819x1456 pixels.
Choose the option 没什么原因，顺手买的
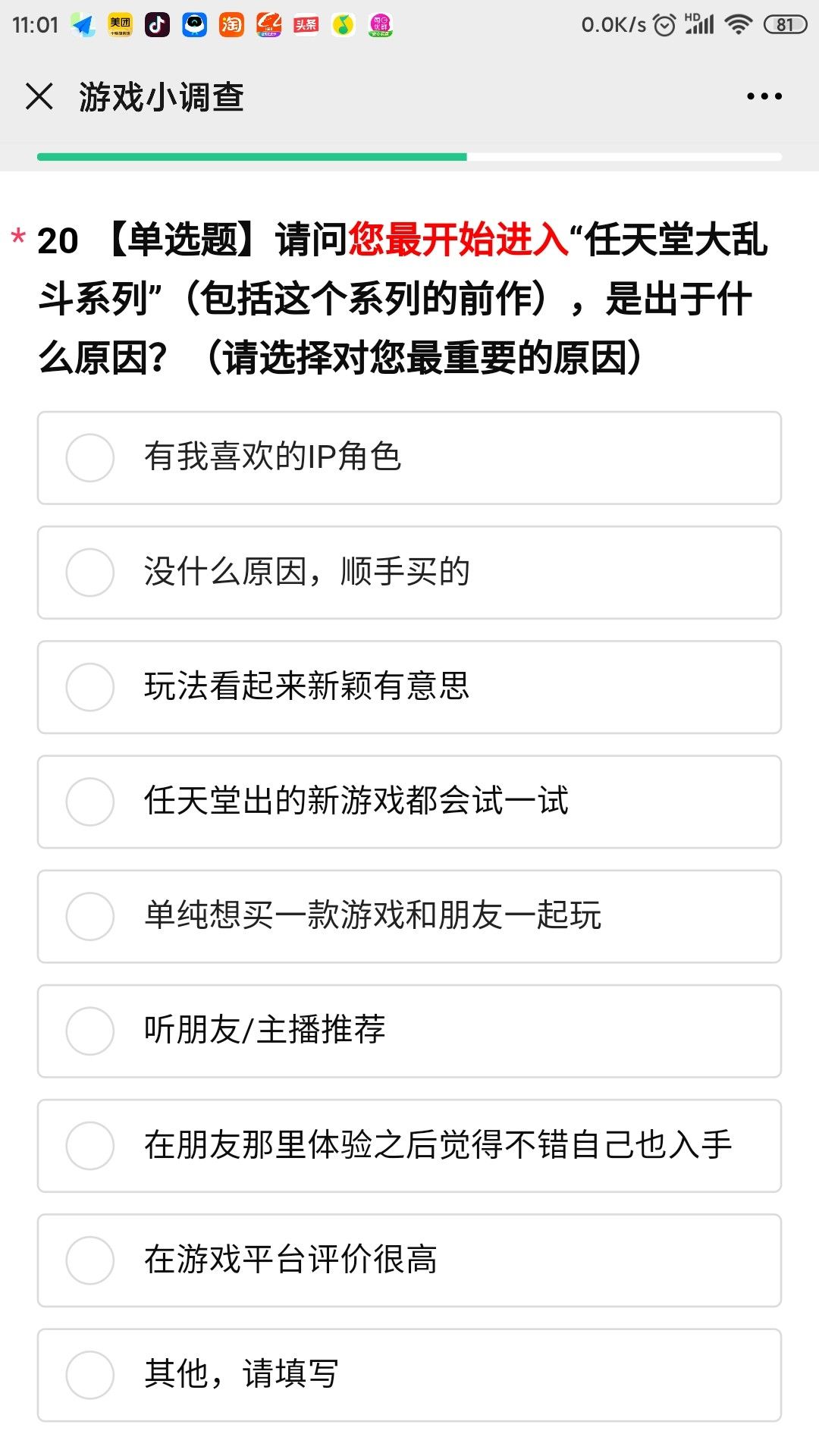point(90,573)
